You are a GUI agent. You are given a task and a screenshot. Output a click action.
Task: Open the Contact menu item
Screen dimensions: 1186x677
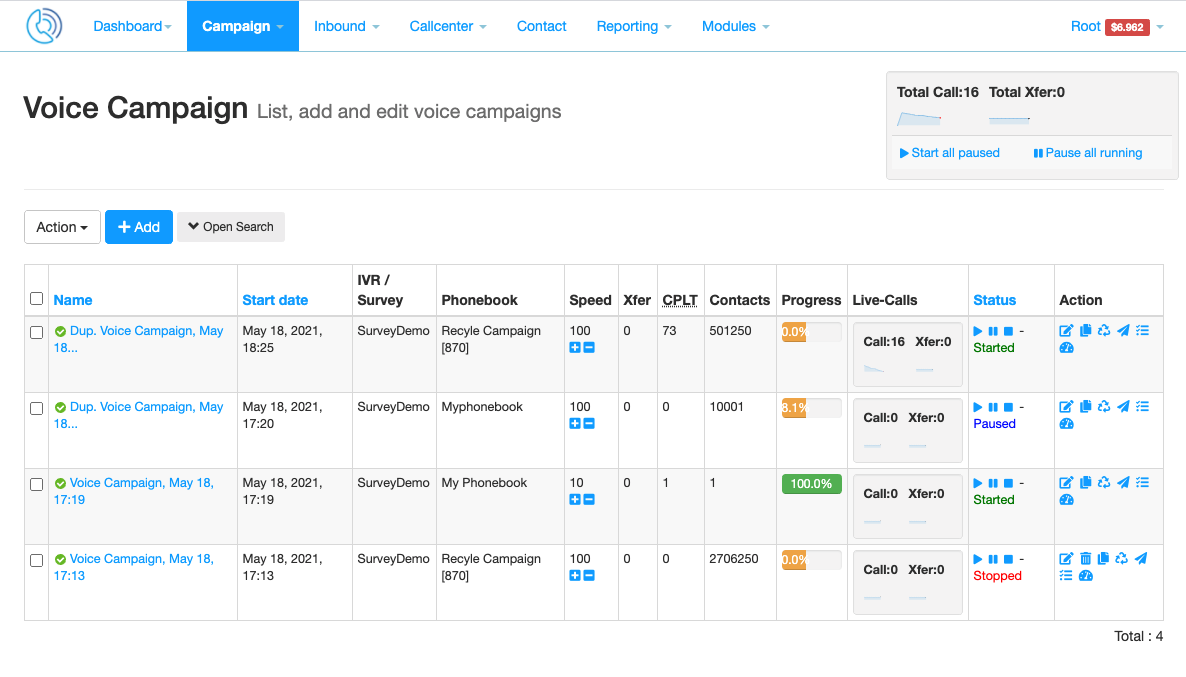click(541, 26)
